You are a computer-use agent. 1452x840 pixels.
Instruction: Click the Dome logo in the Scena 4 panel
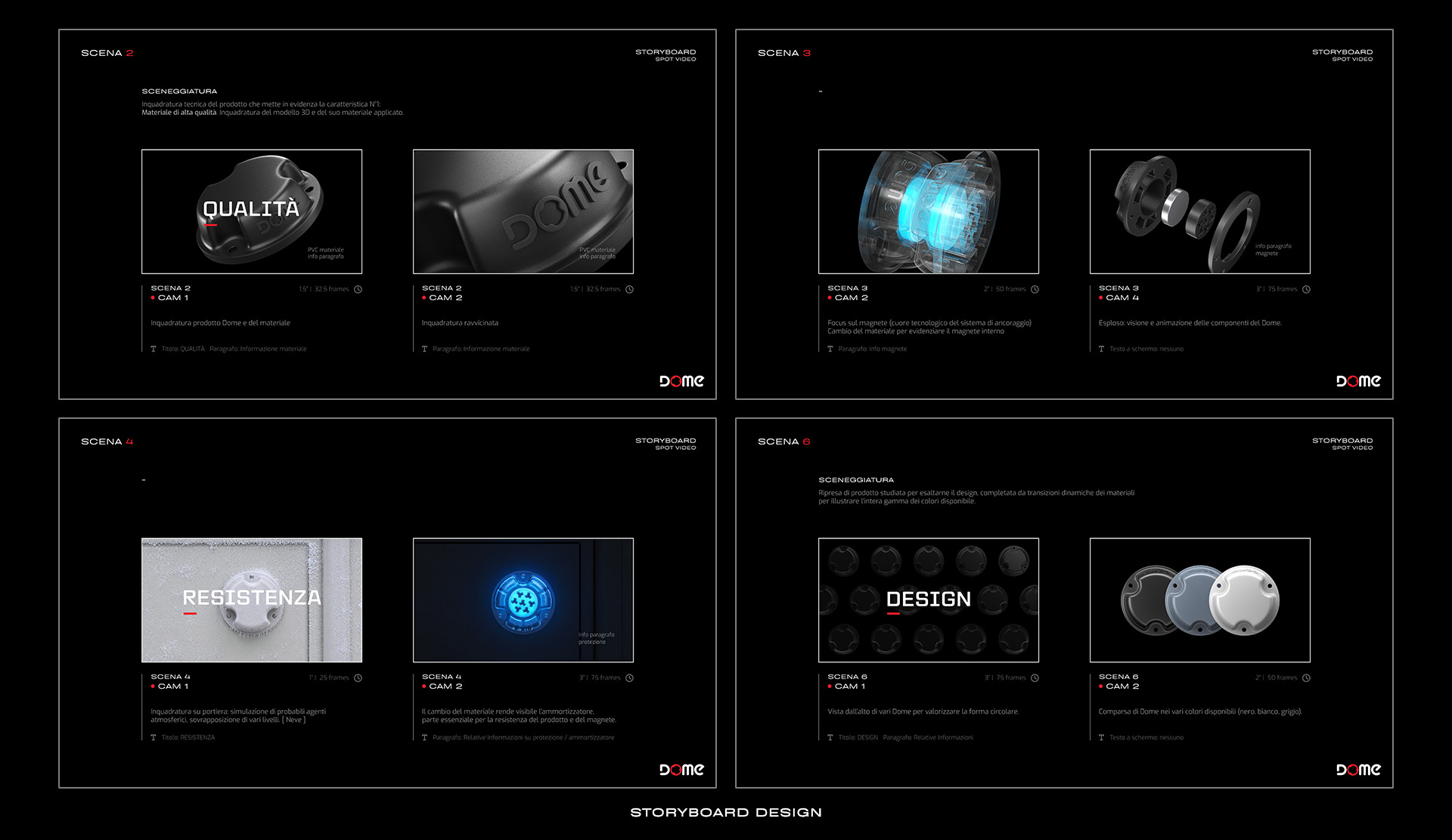[x=681, y=770]
